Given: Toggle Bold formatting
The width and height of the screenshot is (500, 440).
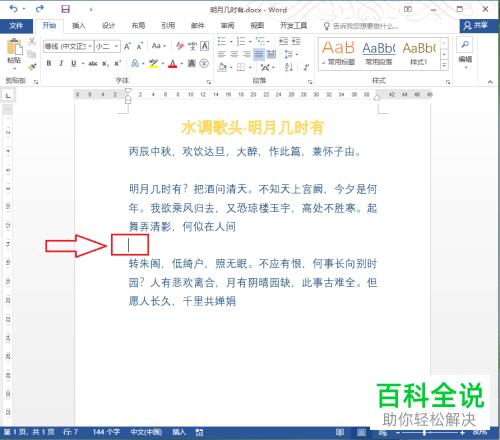Looking at the screenshot, I should (x=49, y=63).
